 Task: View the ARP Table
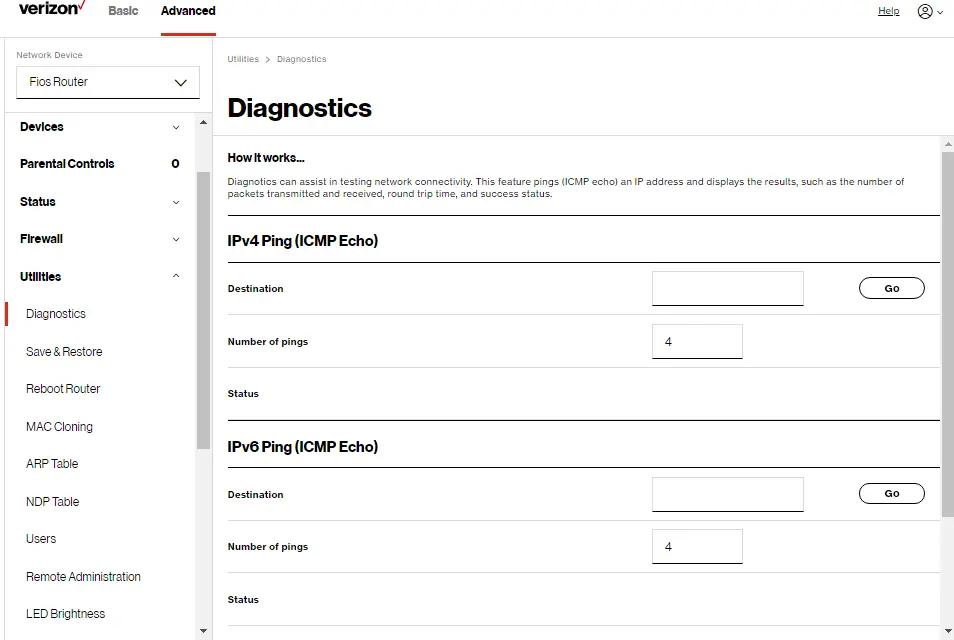[x=52, y=463]
